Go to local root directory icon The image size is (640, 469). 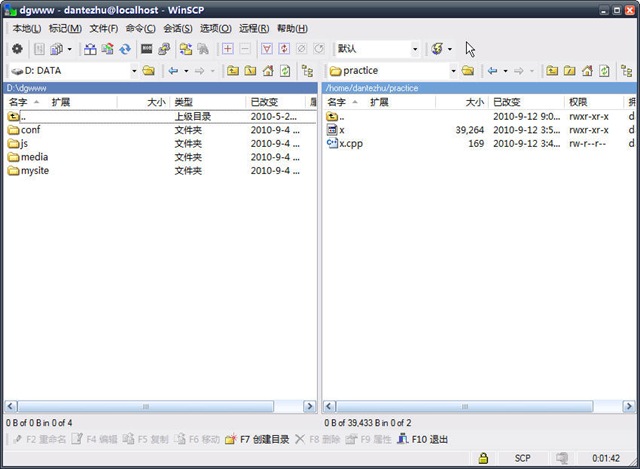[250, 71]
